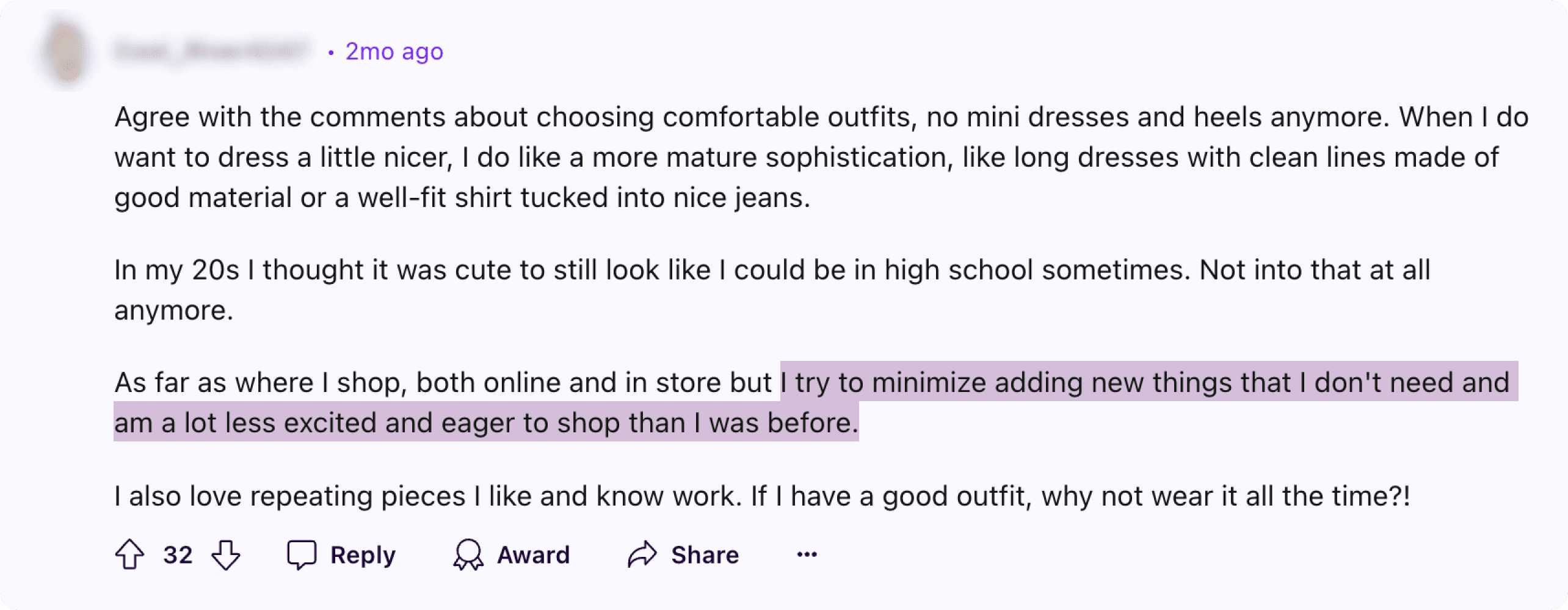The width and height of the screenshot is (1568, 610).
Task: Open the three-dot more options menu
Action: (x=807, y=554)
